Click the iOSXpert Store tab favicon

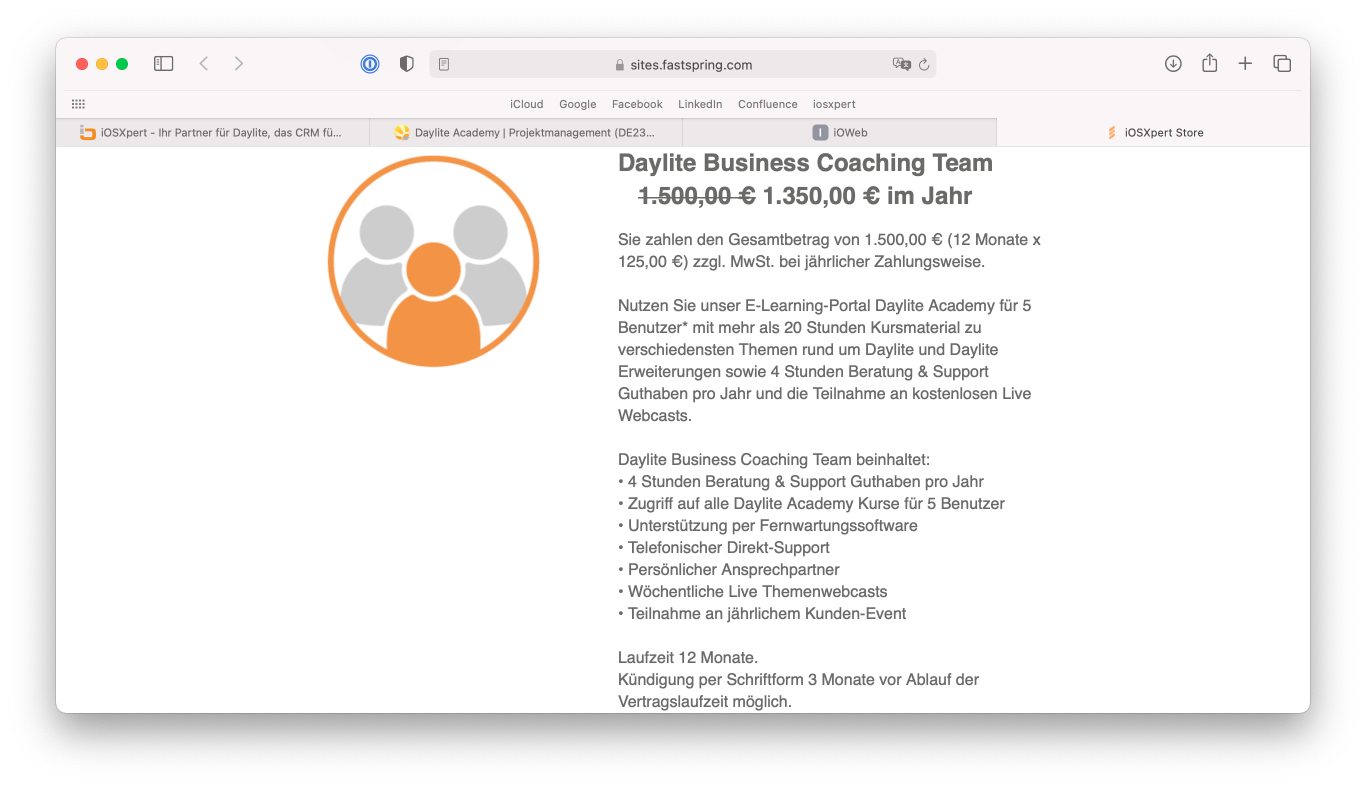pyautogui.click(x=1112, y=132)
